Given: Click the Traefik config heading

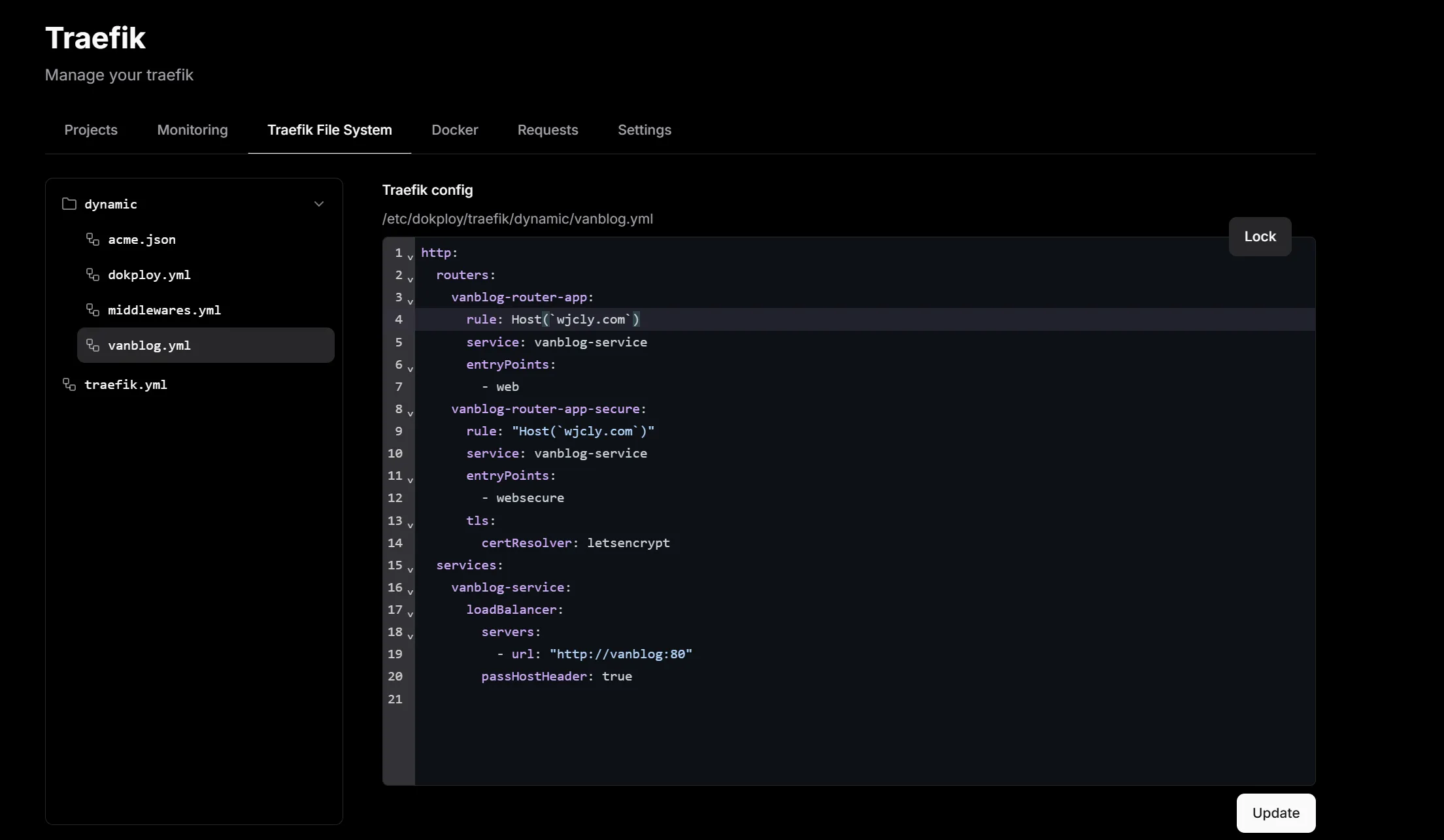Looking at the screenshot, I should pos(428,190).
